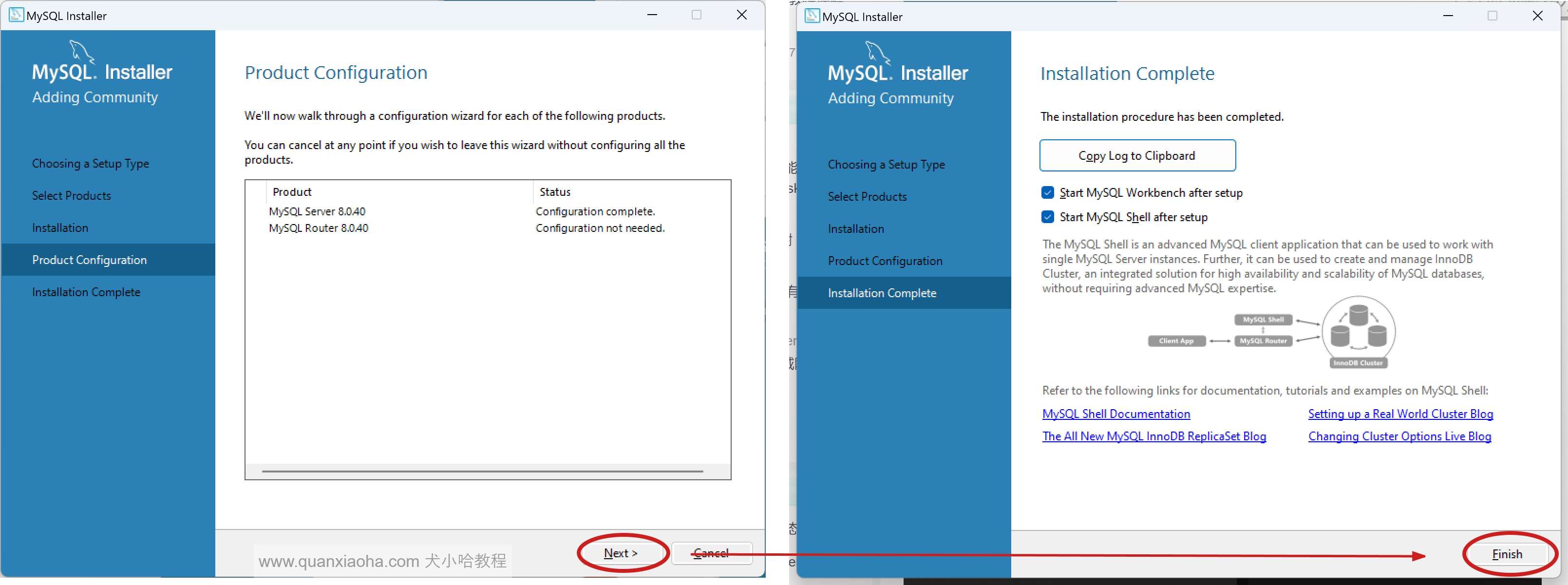
Task: Select Installation step in right window sidebar
Action: coord(855,229)
